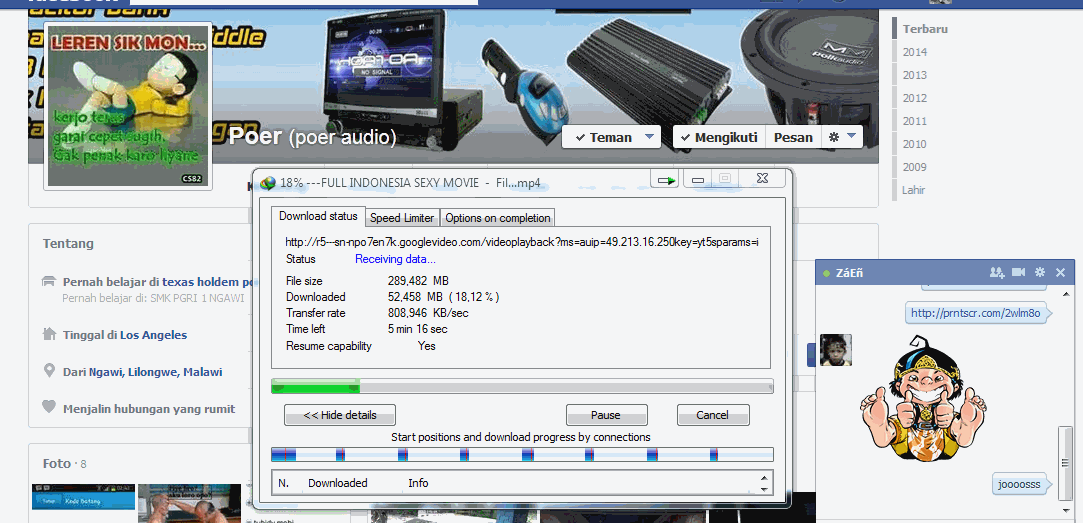This screenshot has width=1083, height=523.
Task: Jump to 2012 in the timeline
Action: point(914,98)
